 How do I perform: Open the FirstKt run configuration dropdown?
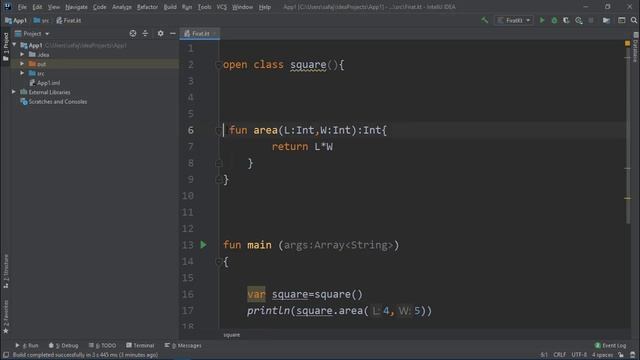point(513,20)
